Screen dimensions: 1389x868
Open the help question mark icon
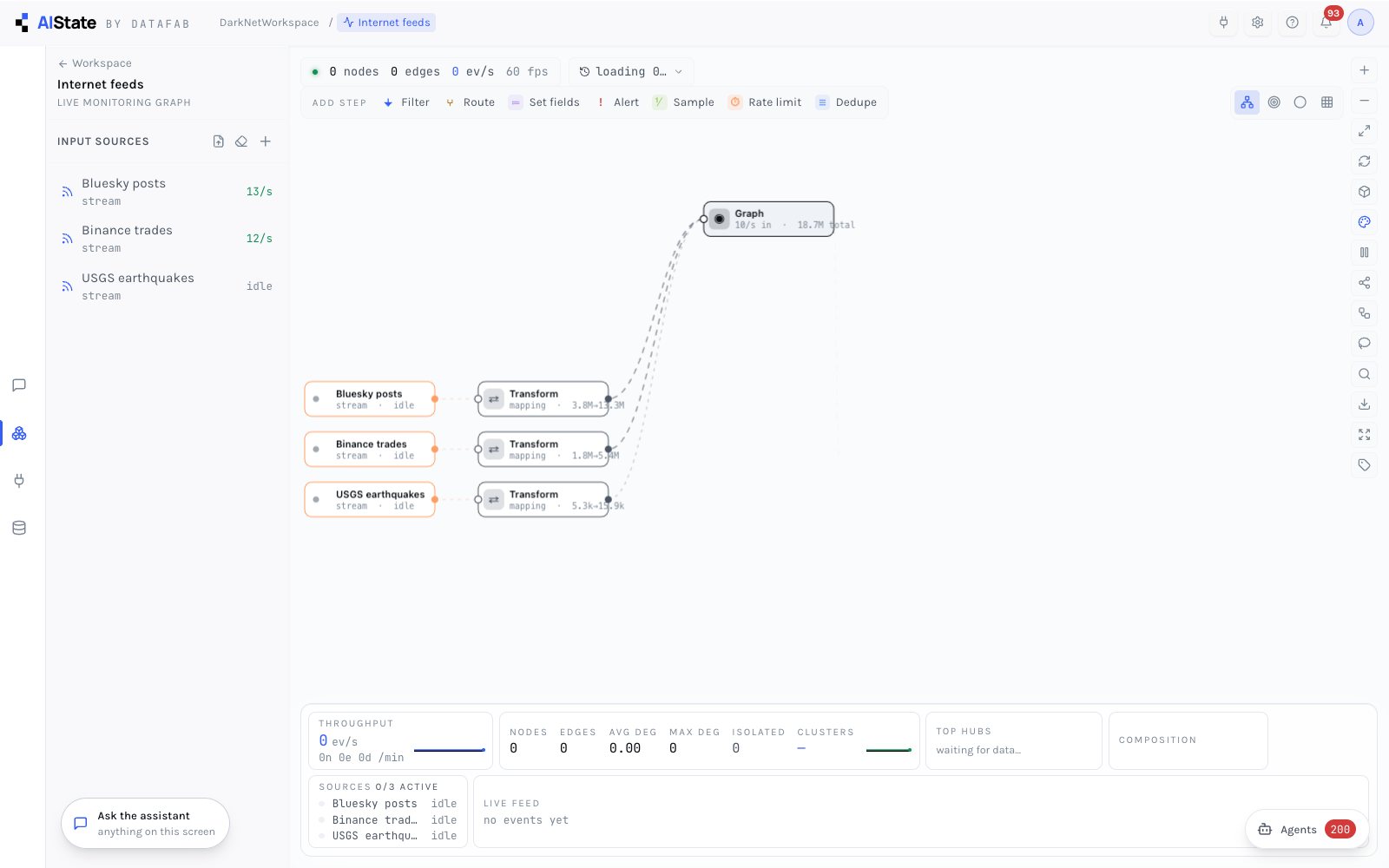[x=1292, y=23]
